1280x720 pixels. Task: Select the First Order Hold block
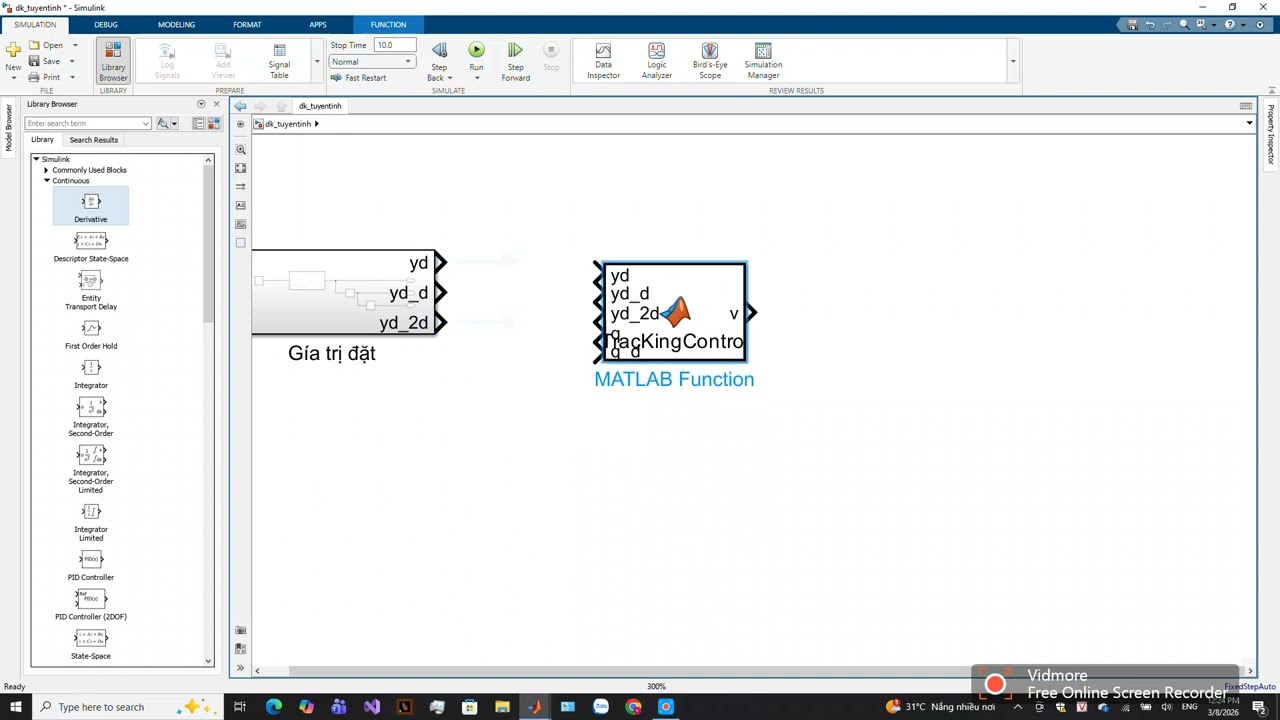pyautogui.click(x=90, y=335)
